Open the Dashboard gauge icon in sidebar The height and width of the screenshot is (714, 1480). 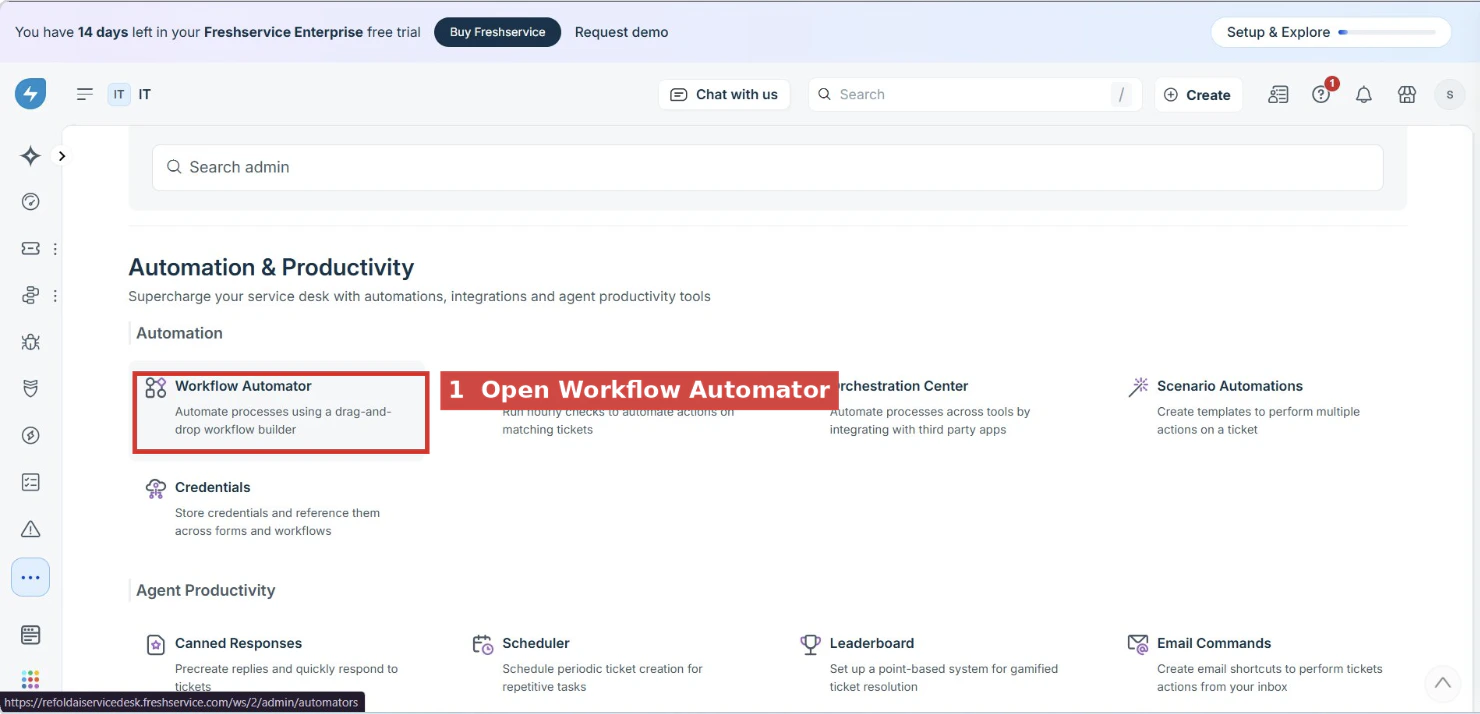point(31,202)
